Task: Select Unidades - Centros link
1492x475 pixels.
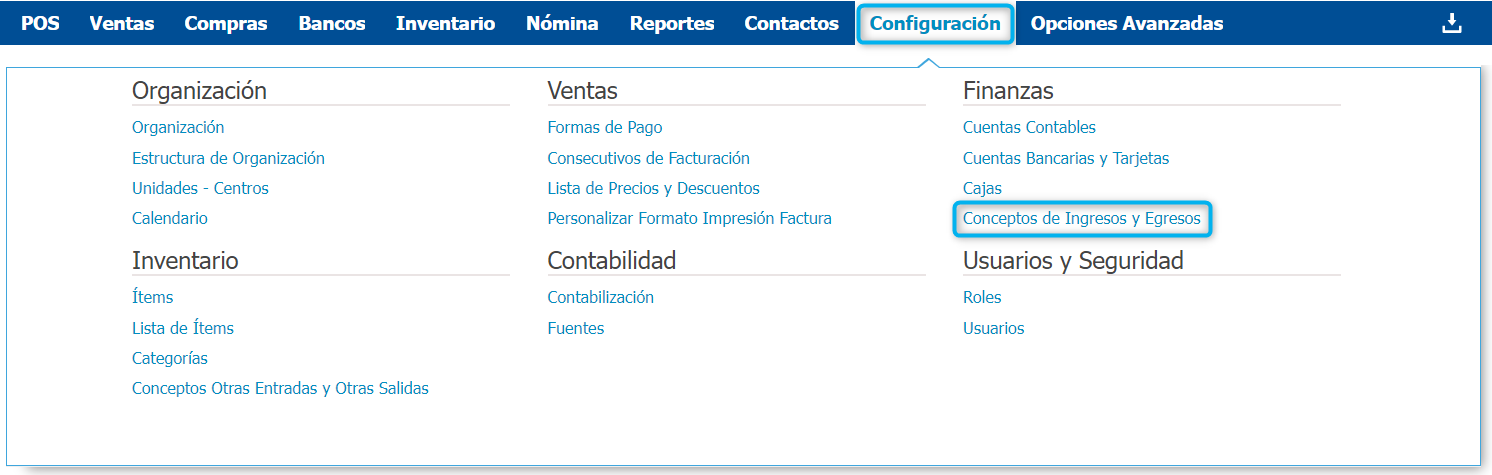Action: coord(200,188)
